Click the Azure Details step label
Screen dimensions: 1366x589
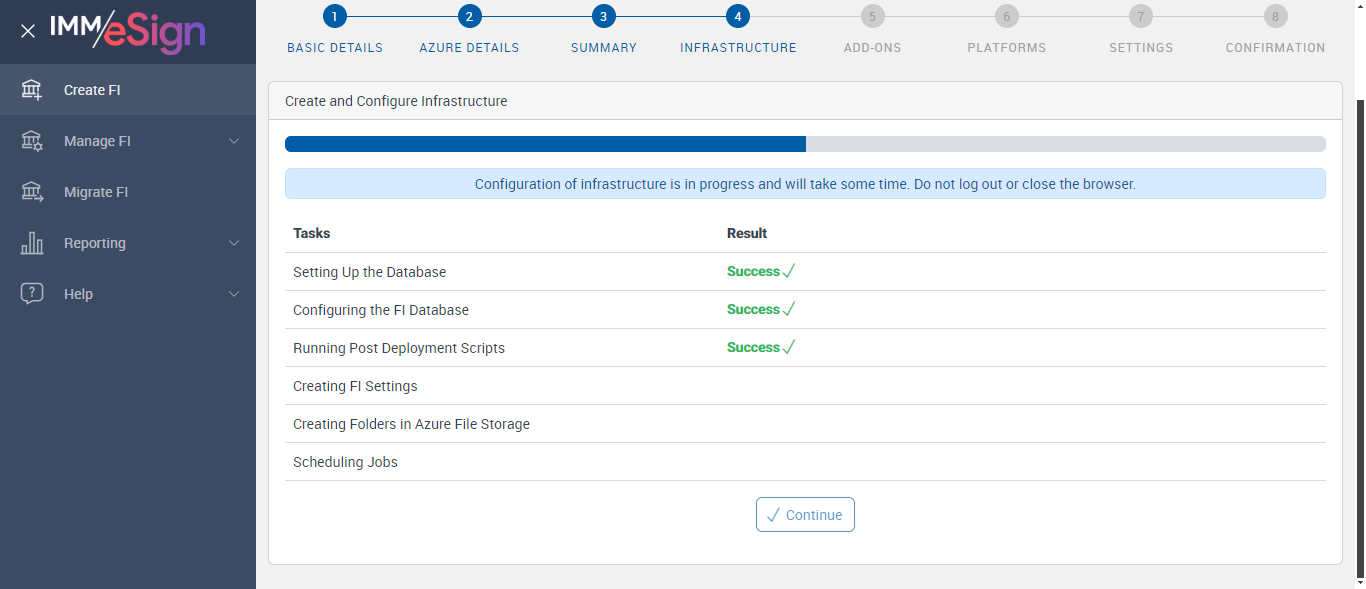469,48
